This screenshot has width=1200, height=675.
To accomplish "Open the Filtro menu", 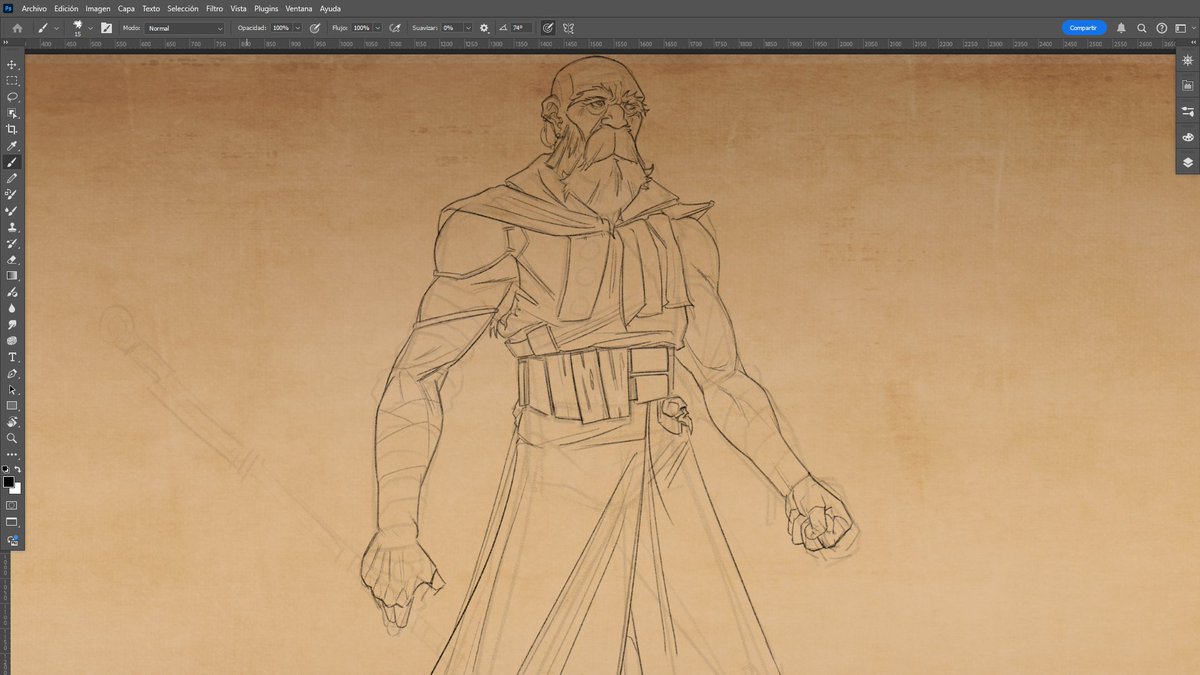I will 214,8.
